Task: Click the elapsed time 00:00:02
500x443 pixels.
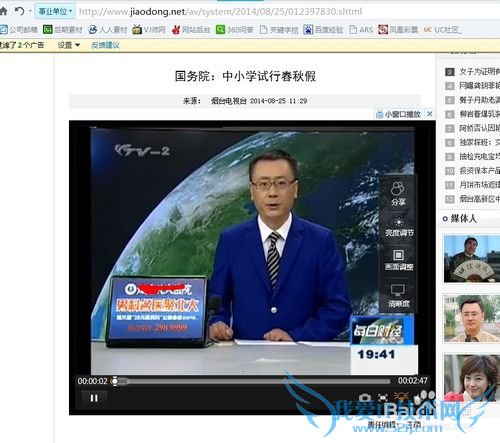Action: tap(92, 381)
